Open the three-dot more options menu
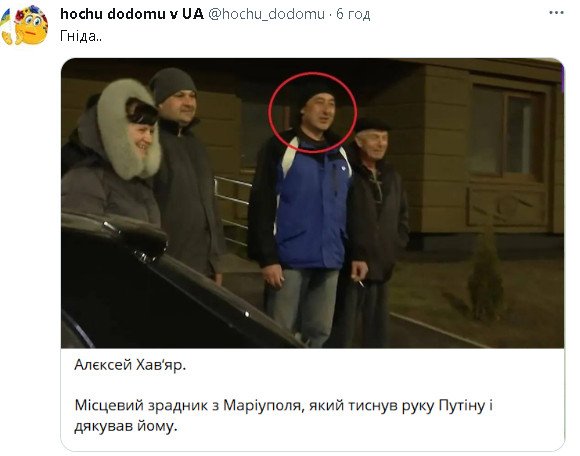The image size is (580, 456). [556, 13]
